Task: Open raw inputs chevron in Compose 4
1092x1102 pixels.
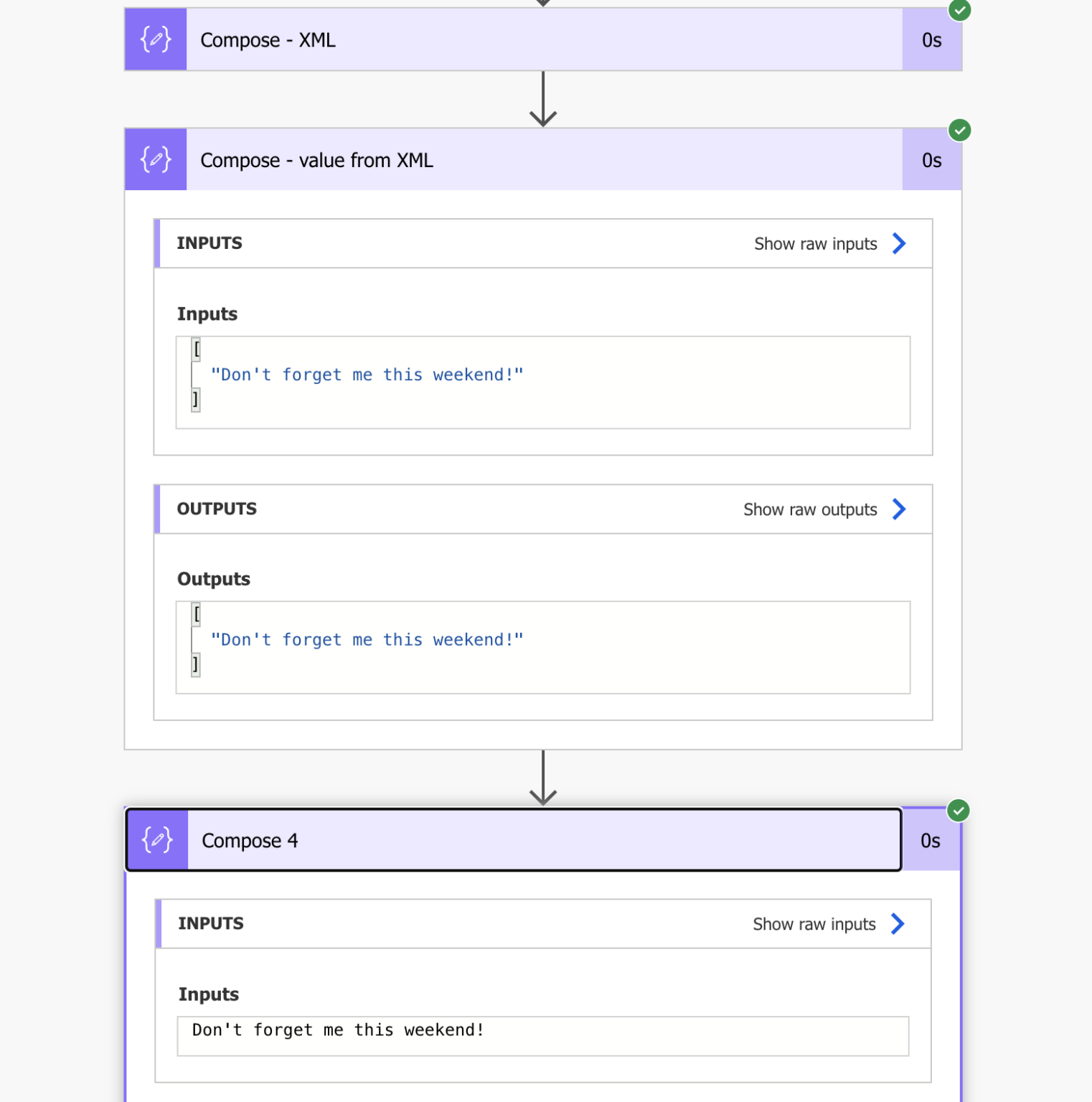Action: pos(898,923)
